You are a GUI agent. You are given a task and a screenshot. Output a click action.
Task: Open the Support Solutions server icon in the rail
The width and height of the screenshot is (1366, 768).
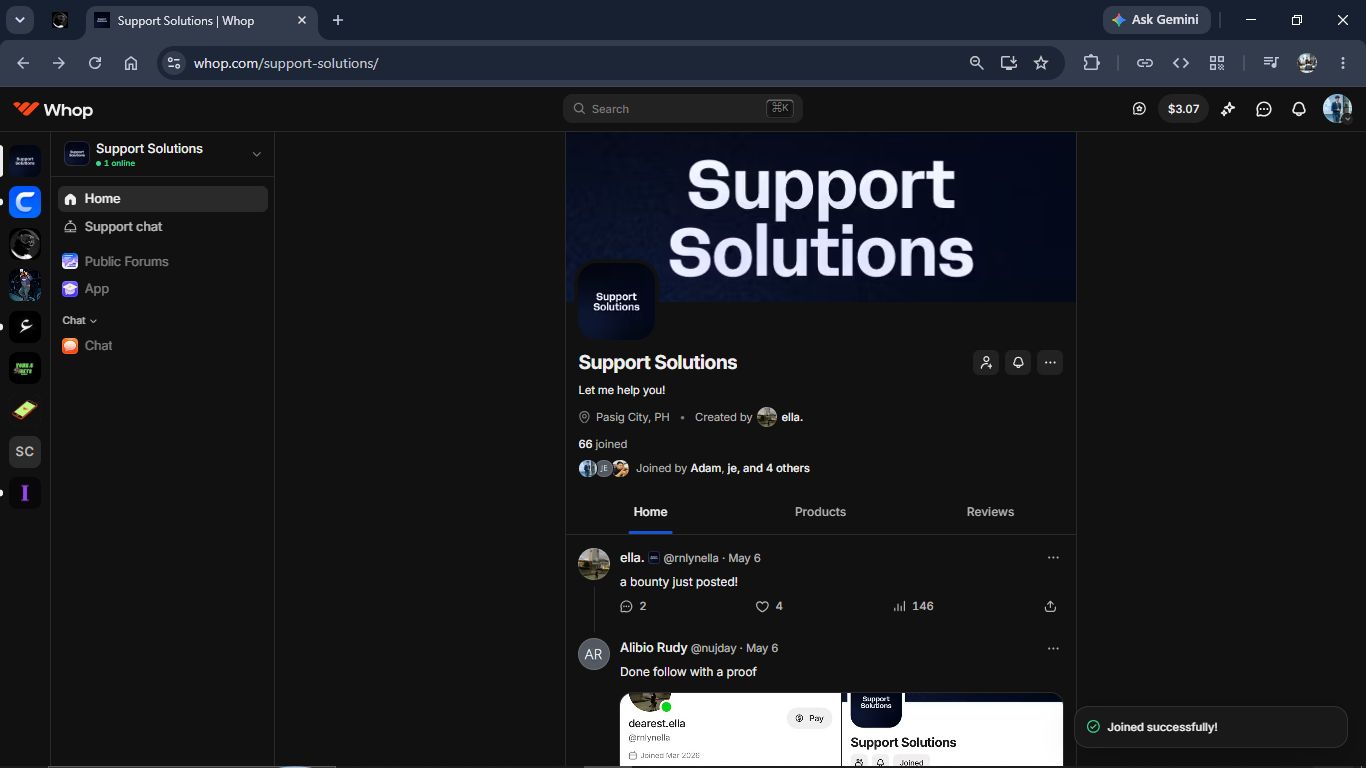point(25,160)
